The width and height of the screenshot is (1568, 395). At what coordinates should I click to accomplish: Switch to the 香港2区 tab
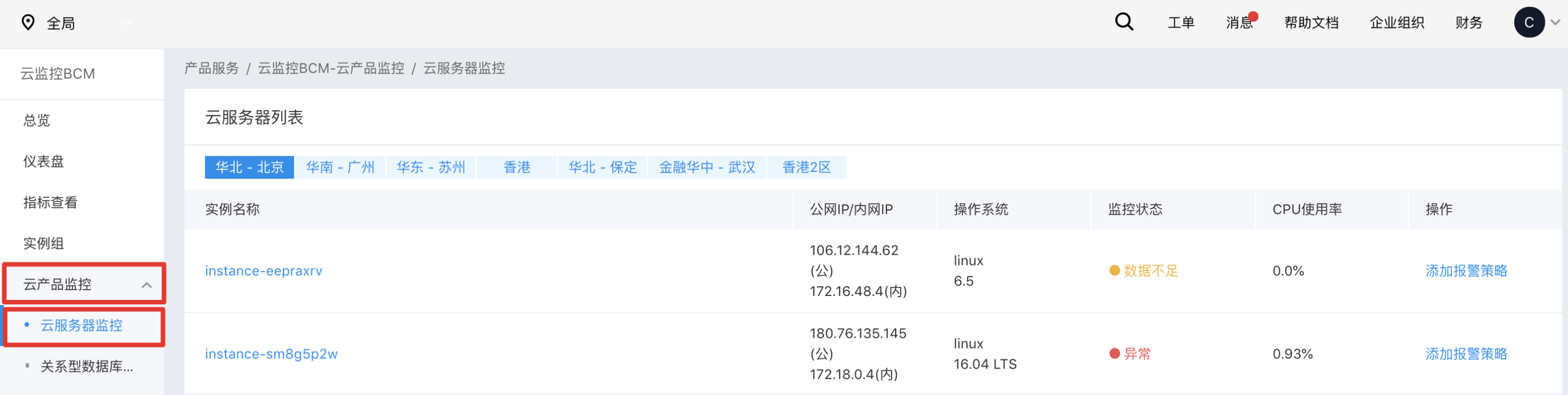pyautogui.click(x=806, y=167)
